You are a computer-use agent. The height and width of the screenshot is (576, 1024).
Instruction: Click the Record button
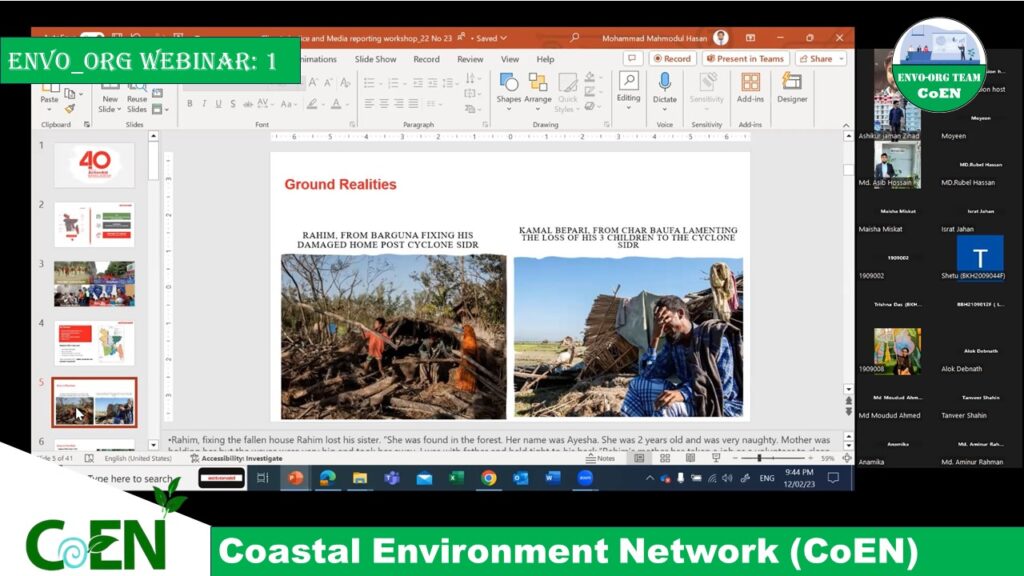click(x=672, y=59)
